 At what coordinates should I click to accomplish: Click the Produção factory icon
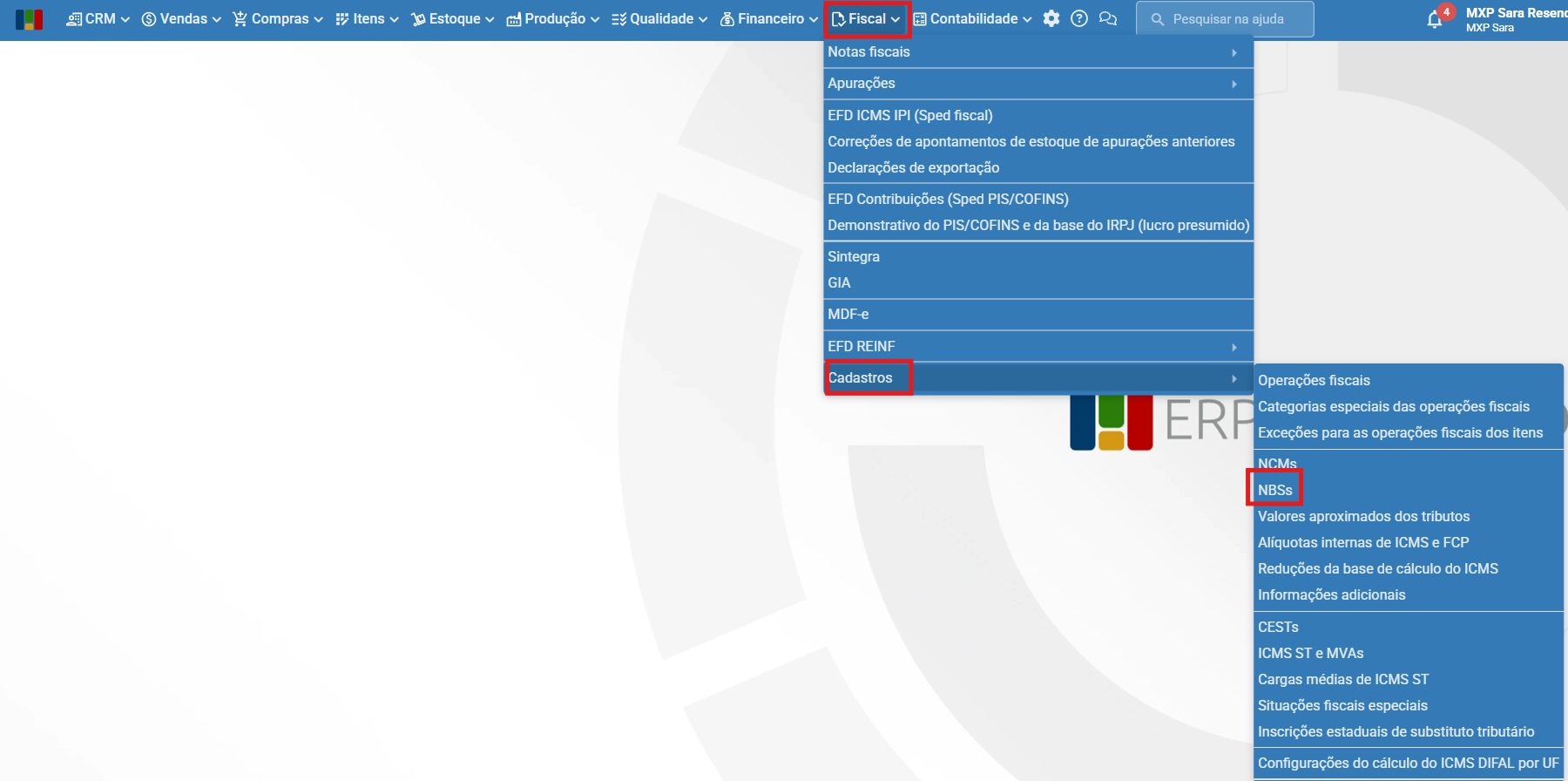tap(514, 19)
